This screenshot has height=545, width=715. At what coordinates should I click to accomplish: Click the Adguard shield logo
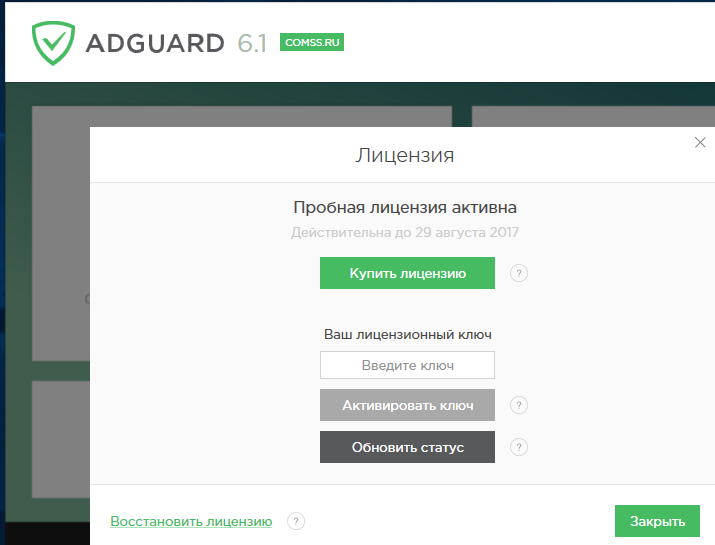tap(53, 43)
